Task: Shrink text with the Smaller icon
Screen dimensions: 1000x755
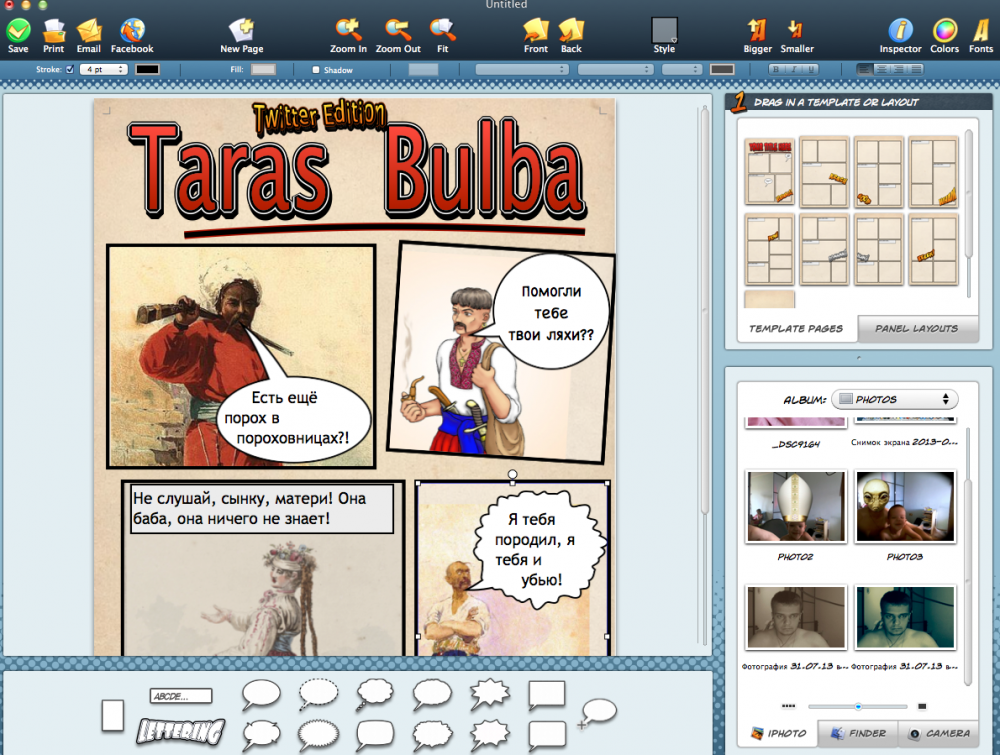Action: 796,30
